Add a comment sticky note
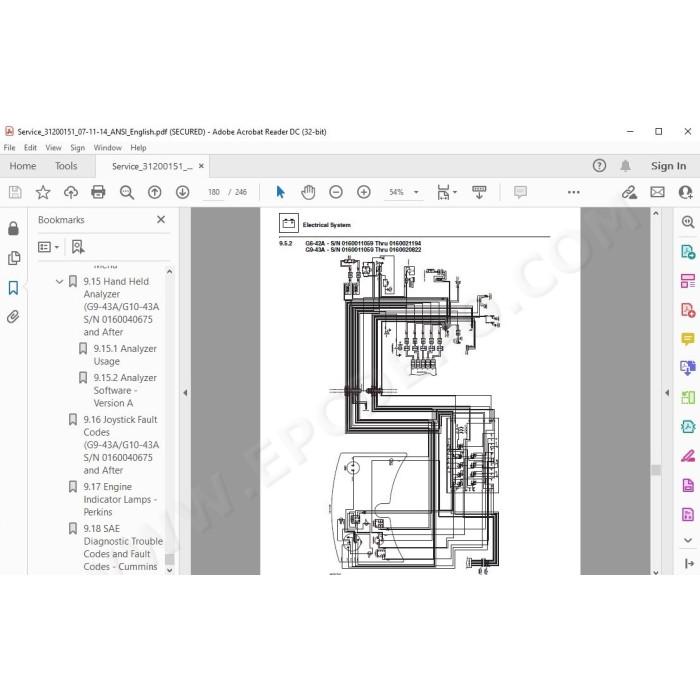This screenshot has width=700, height=700. 520,192
